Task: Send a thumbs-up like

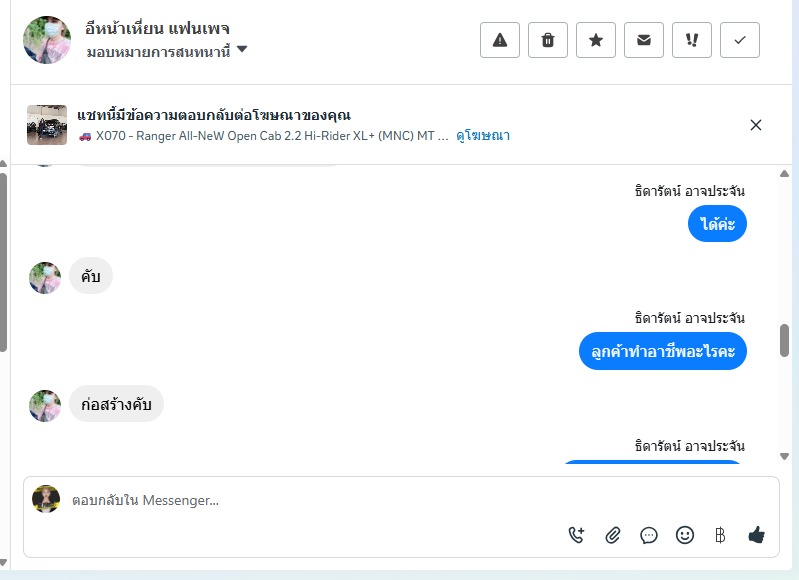Action: click(x=756, y=535)
